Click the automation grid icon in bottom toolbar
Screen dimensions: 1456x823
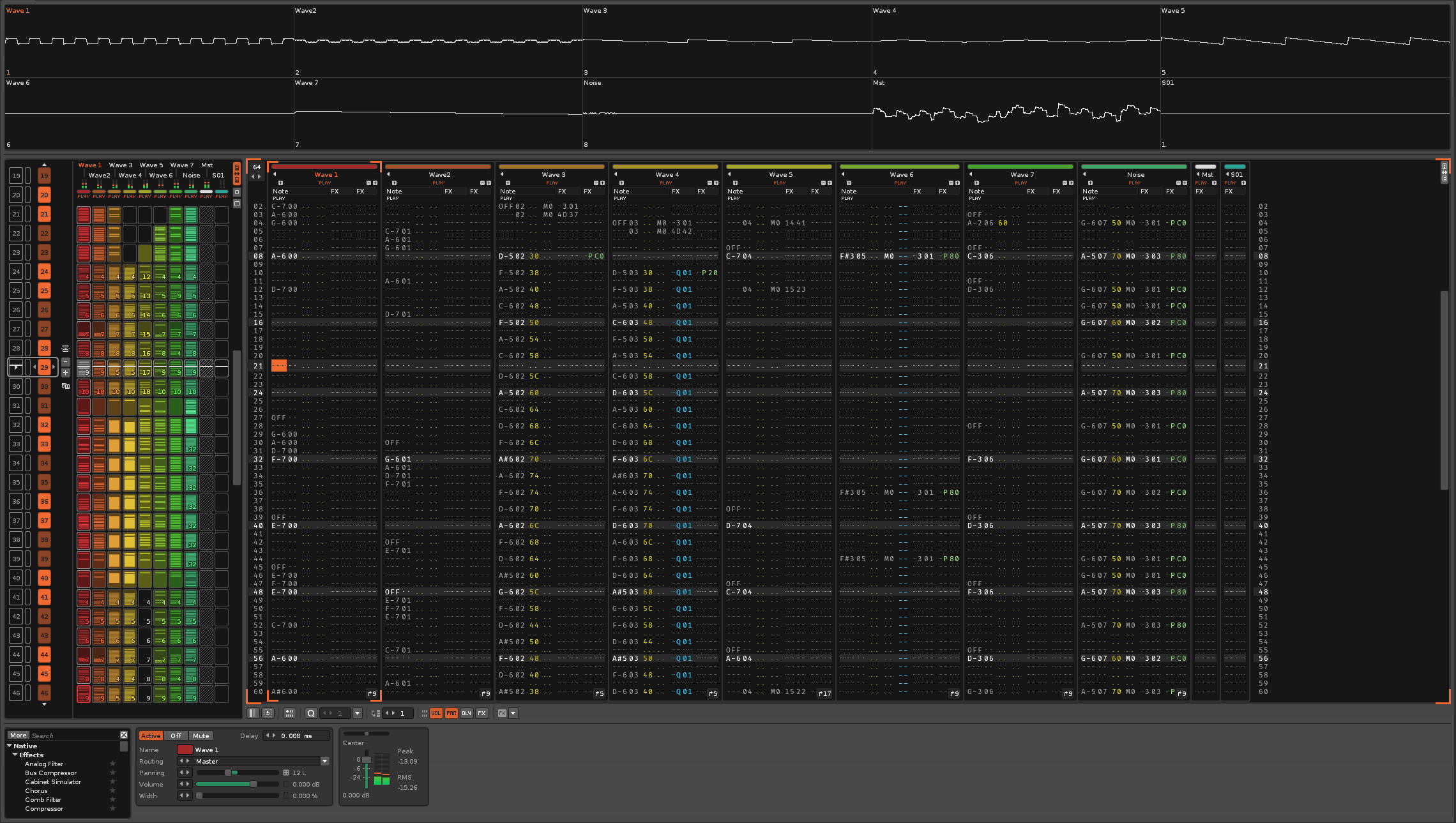(289, 713)
